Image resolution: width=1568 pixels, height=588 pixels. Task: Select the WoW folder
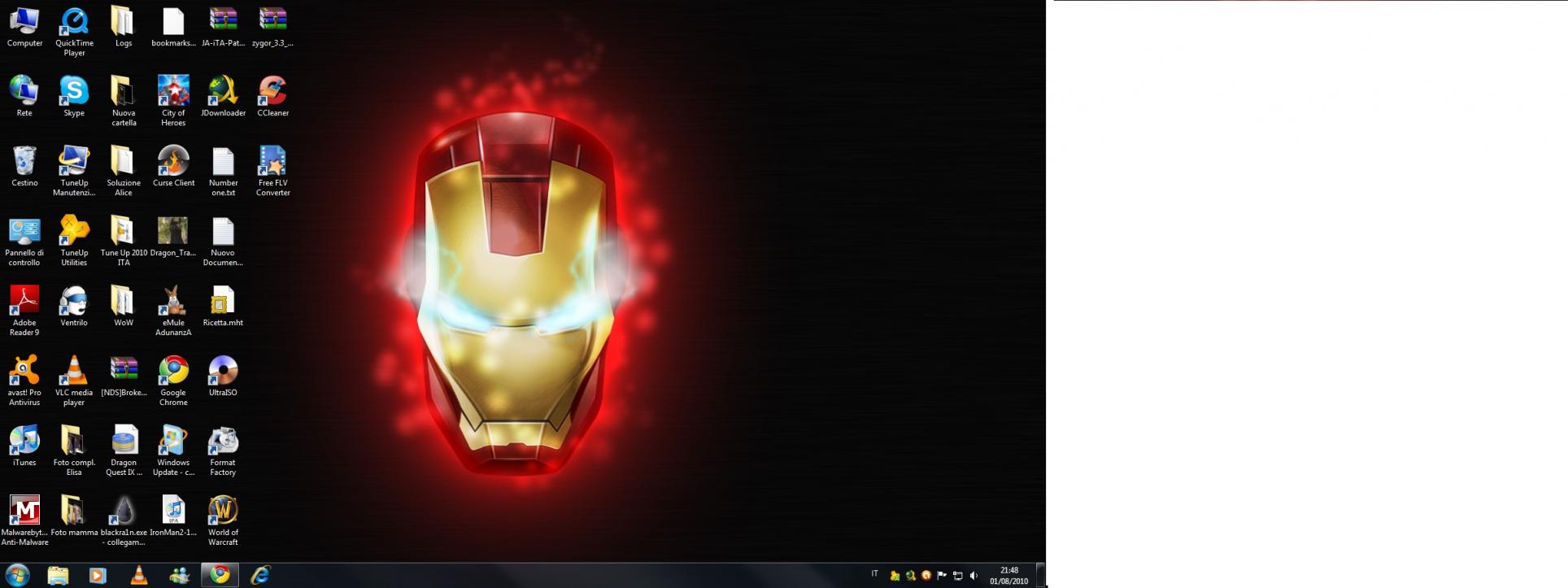124,307
